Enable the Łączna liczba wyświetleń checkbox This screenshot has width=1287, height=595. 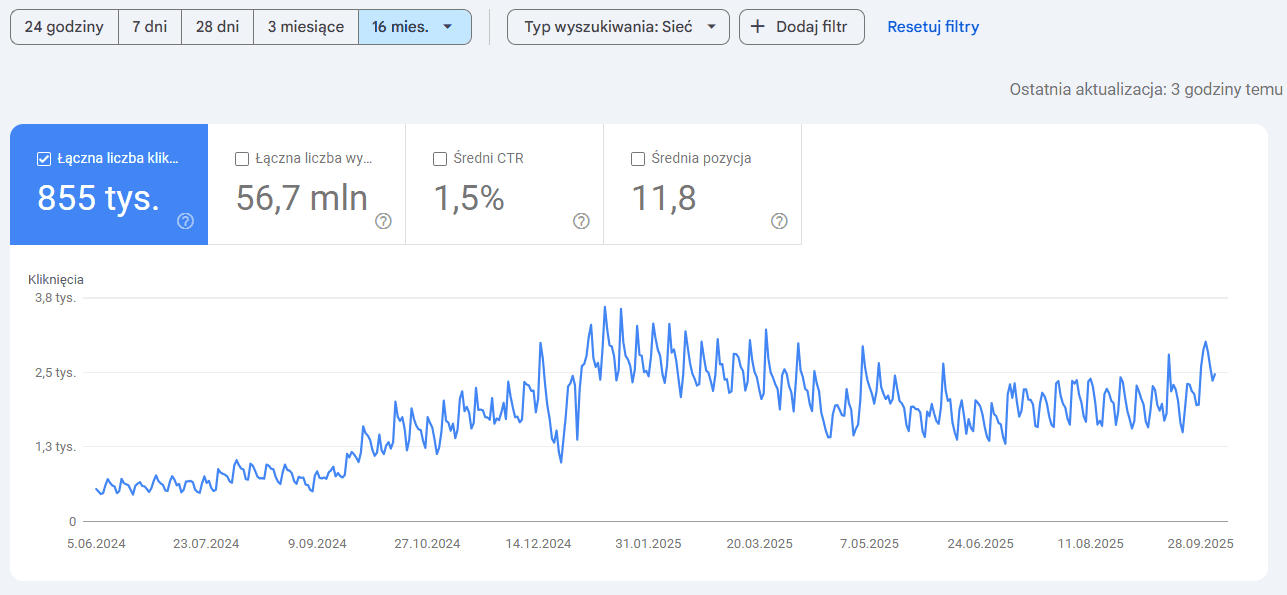pyautogui.click(x=241, y=158)
